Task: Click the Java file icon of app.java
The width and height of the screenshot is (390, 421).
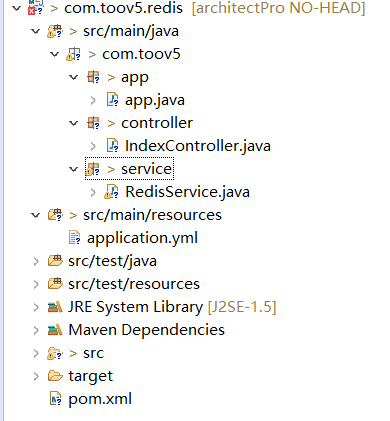Action: tap(112, 100)
